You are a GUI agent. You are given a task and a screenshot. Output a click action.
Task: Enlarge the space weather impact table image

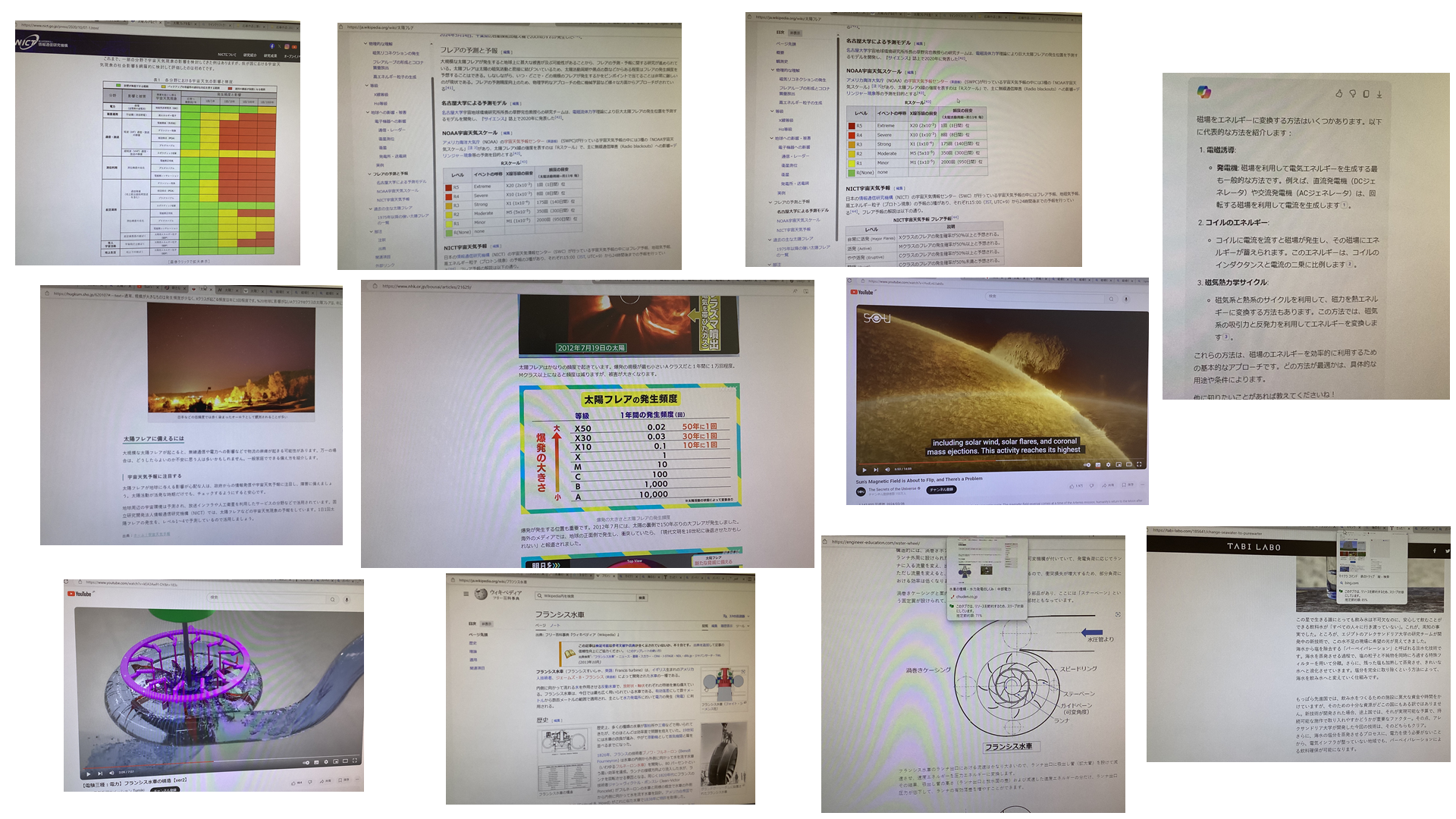tap(190, 168)
